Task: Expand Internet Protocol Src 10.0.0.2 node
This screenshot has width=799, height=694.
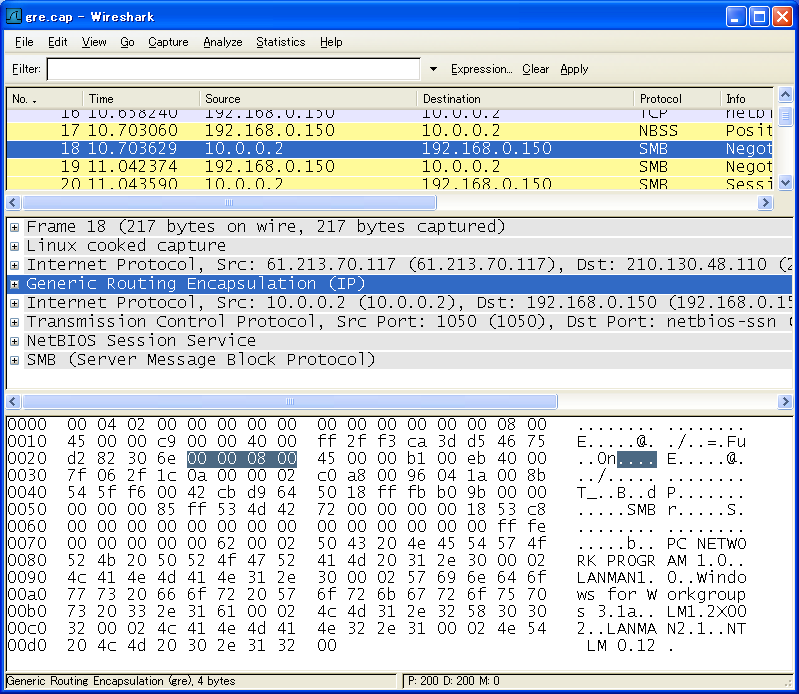Action: tap(15, 304)
